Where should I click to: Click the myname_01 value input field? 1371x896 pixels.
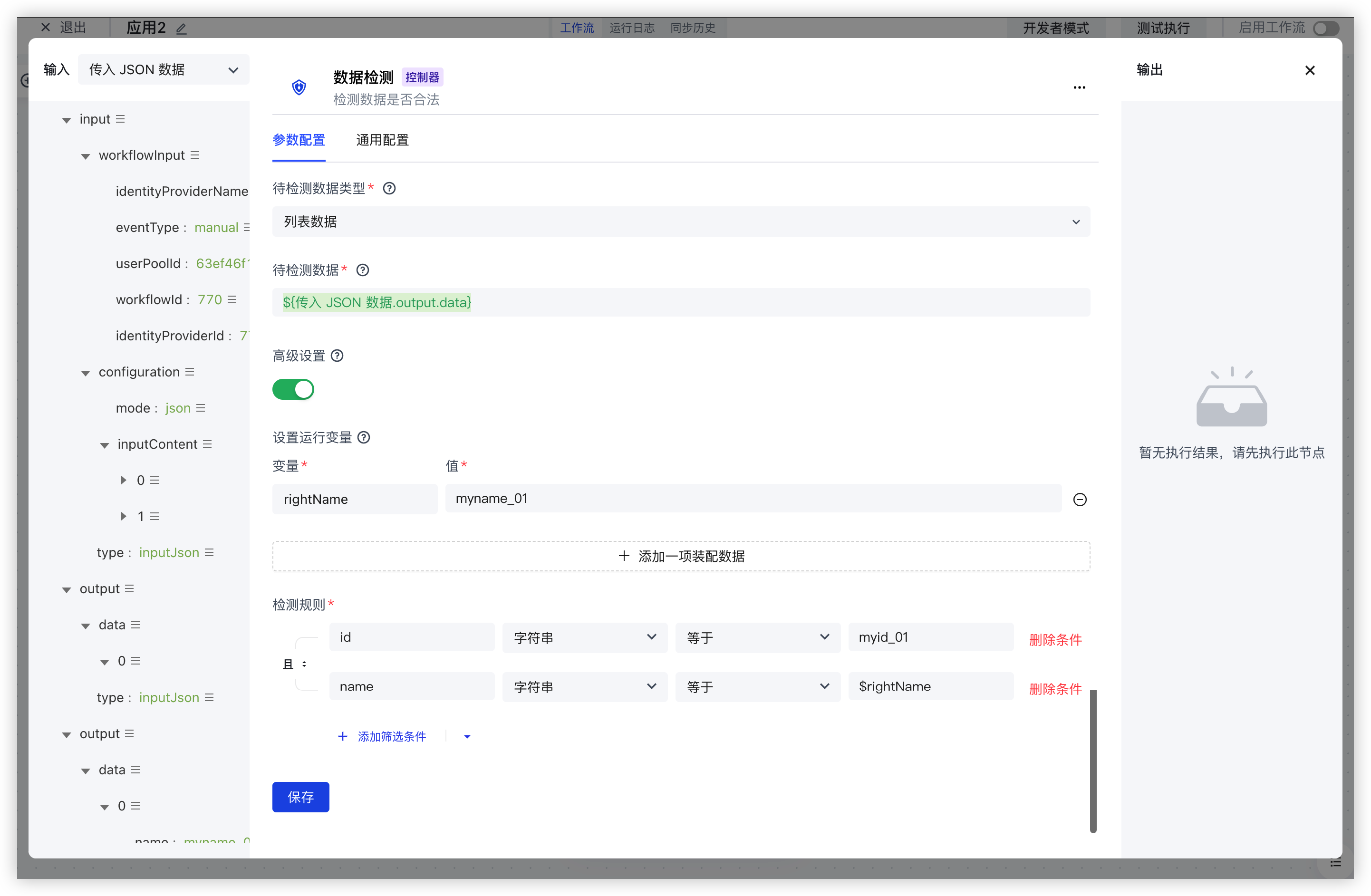[753, 499]
